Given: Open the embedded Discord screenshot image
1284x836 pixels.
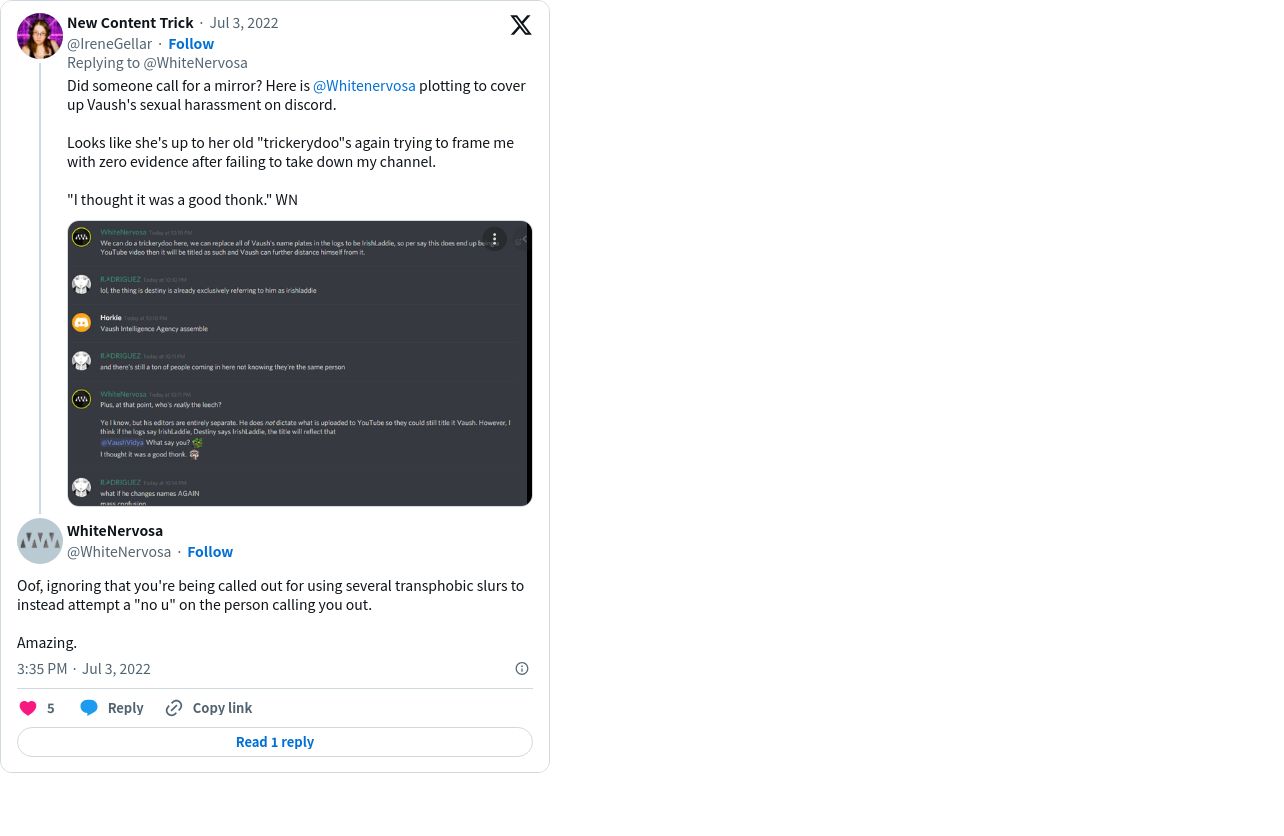Looking at the screenshot, I should point(300,364).
